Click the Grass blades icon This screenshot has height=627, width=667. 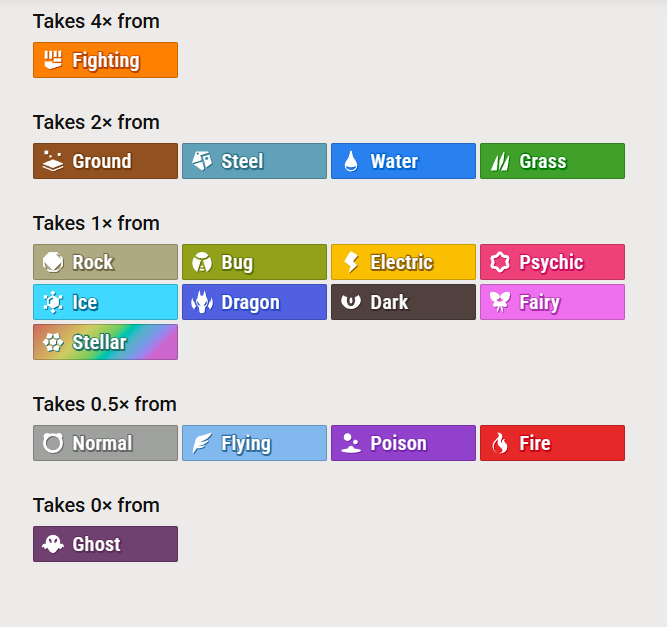(x=499, y=161)
